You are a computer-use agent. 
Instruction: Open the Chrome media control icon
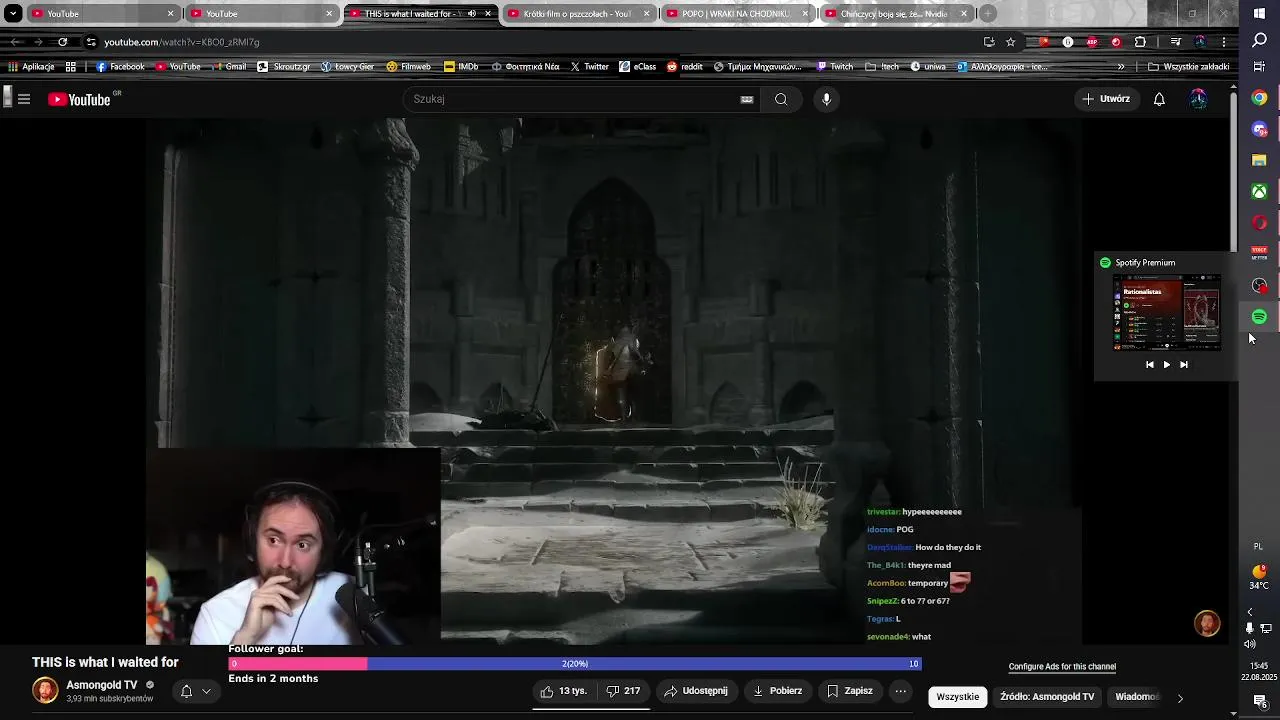1176,42
